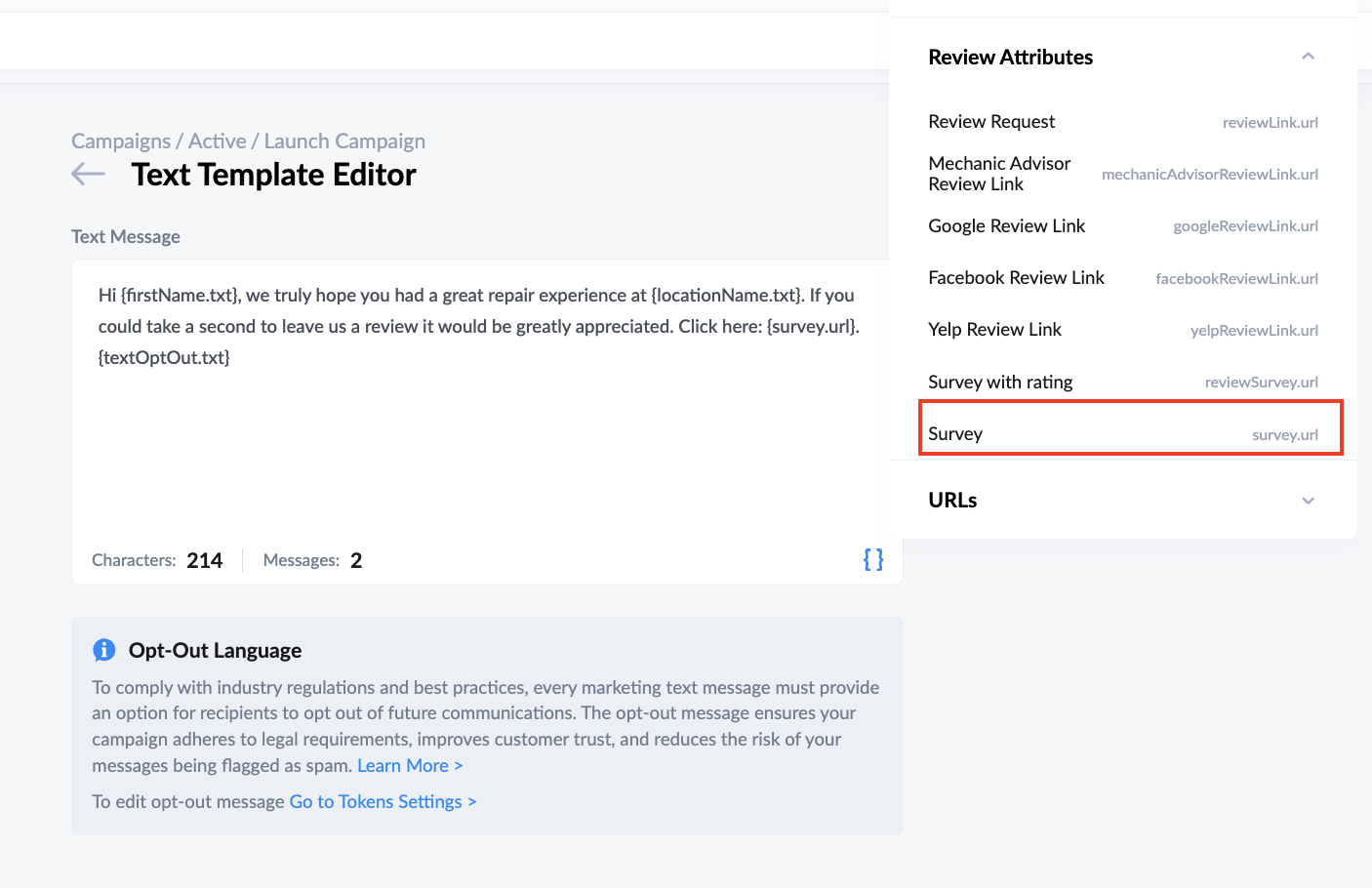1372x888 pixels.
Task: Insert the Mechanic Advisor Review Link token
Action: (x=1122, y=174)
